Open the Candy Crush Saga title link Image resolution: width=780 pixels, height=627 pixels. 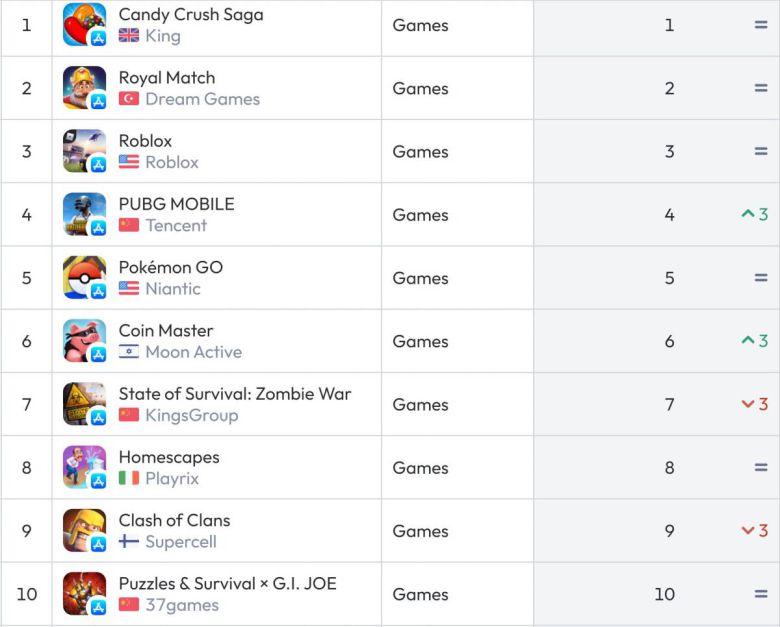191,15
